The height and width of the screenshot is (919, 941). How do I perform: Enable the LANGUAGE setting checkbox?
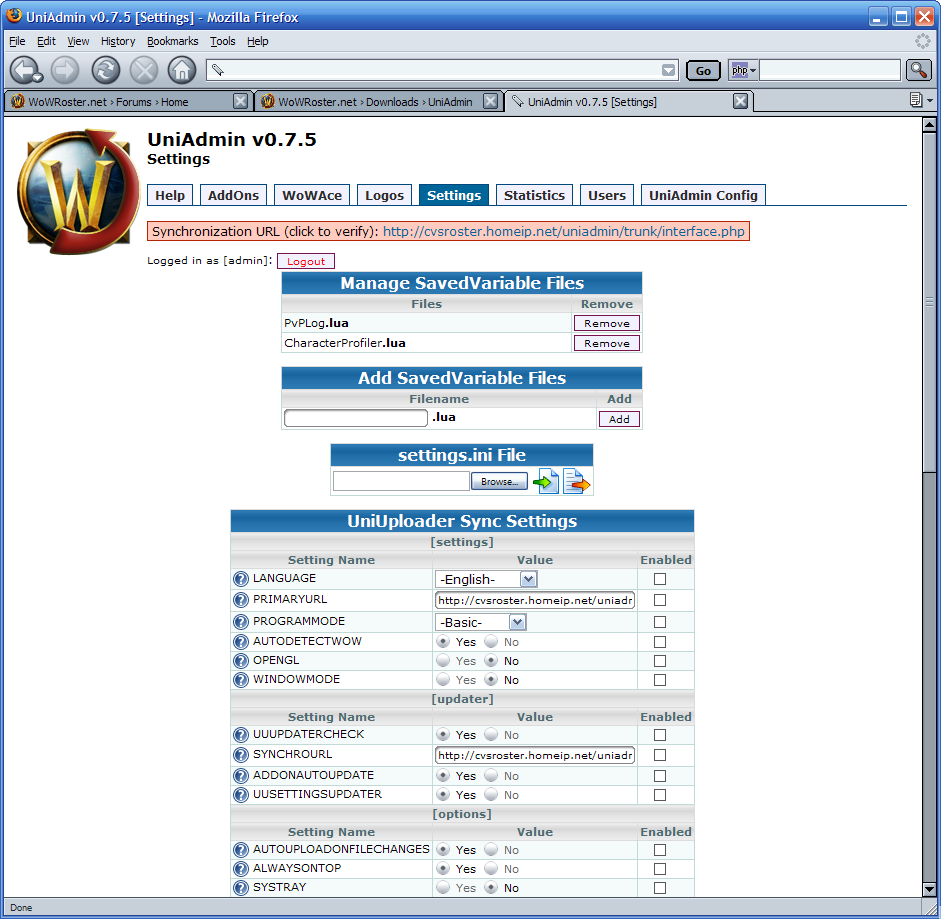660,579
